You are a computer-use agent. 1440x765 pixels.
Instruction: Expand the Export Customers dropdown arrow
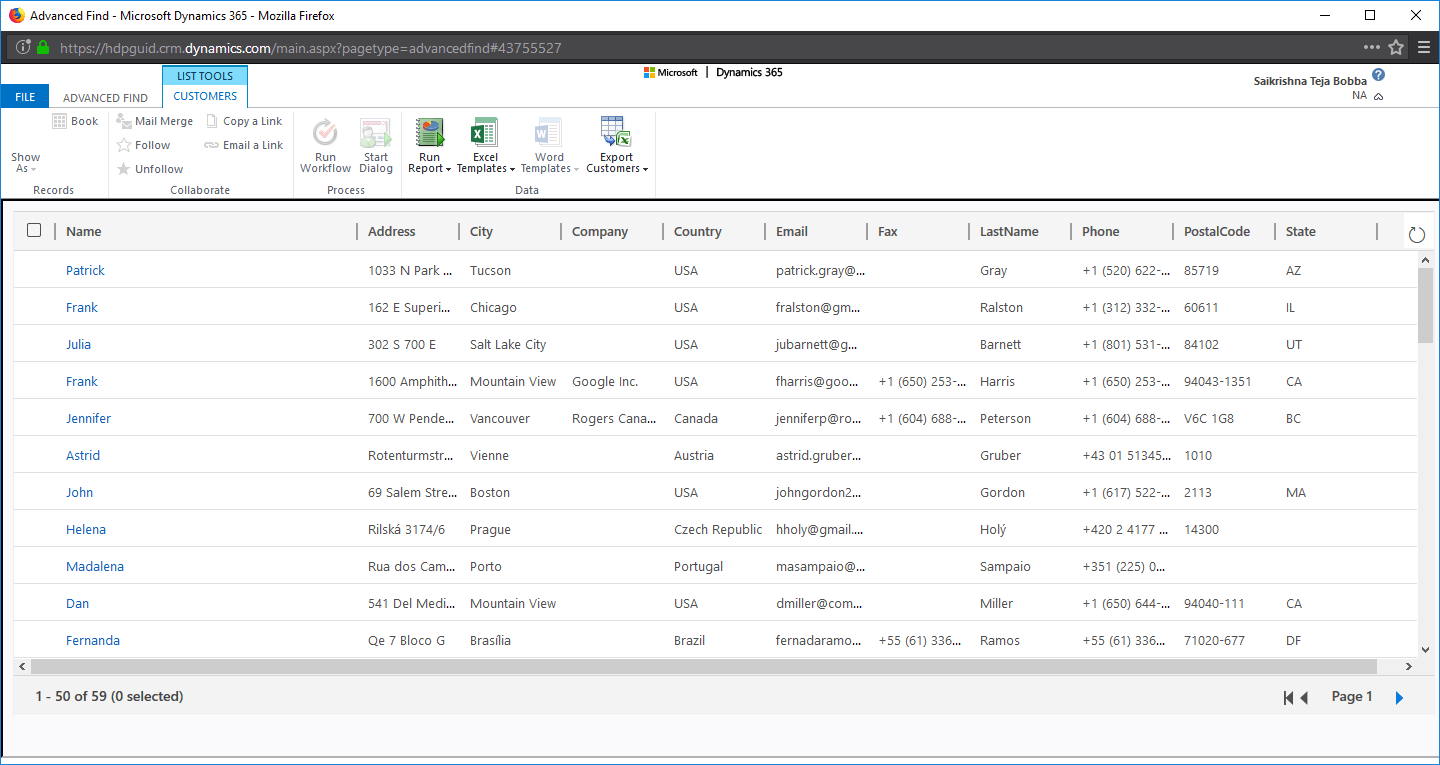[643, 169]
